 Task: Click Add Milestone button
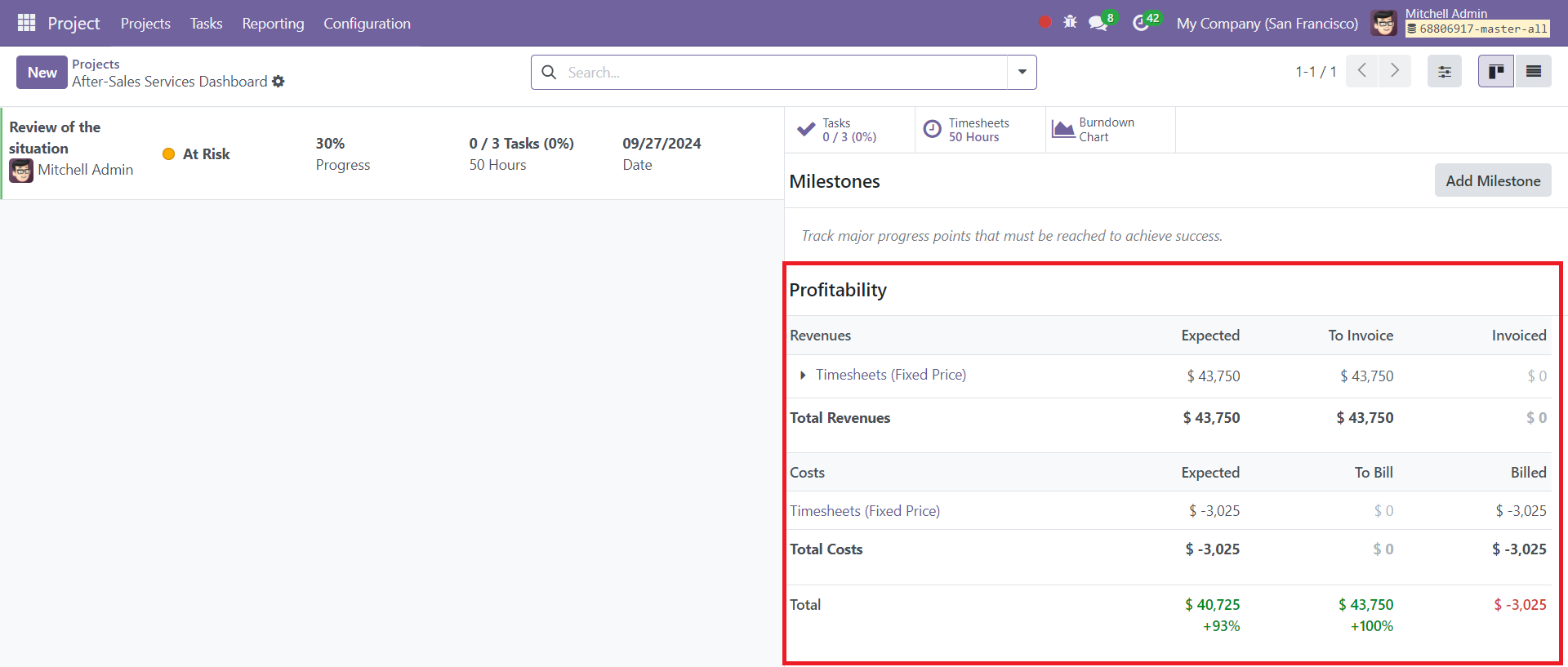1493,180
